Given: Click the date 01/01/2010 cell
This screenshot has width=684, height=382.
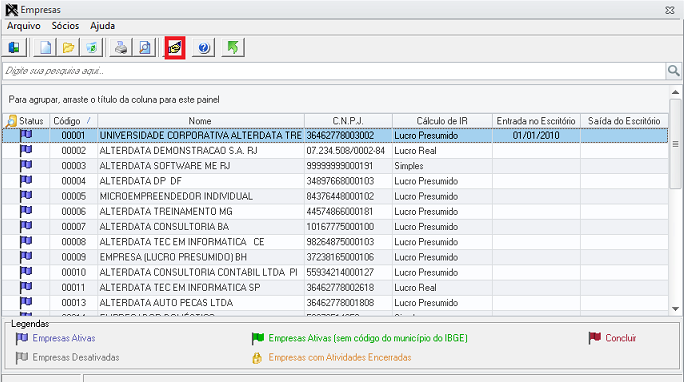Looking at the screenshot, I should (536, 135).
